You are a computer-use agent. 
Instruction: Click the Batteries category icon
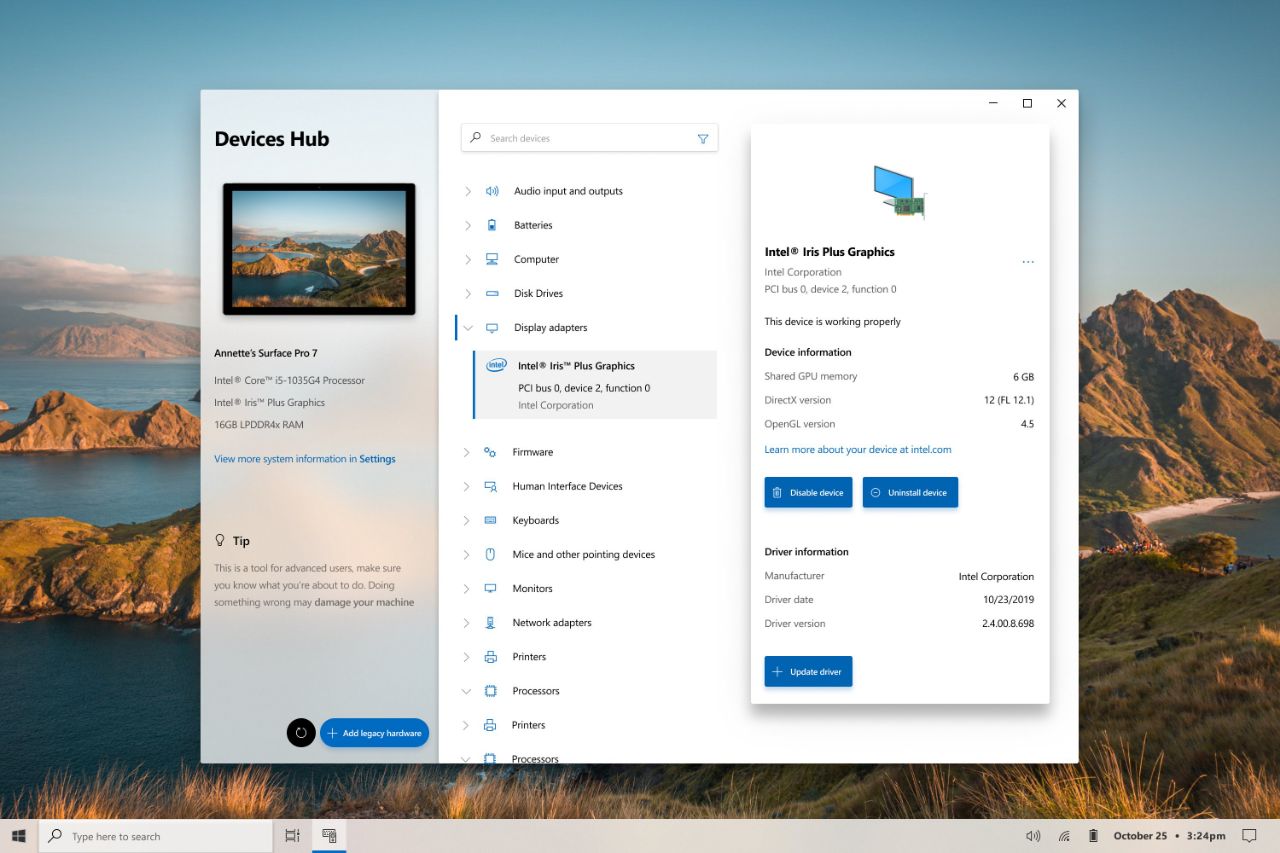491,225
